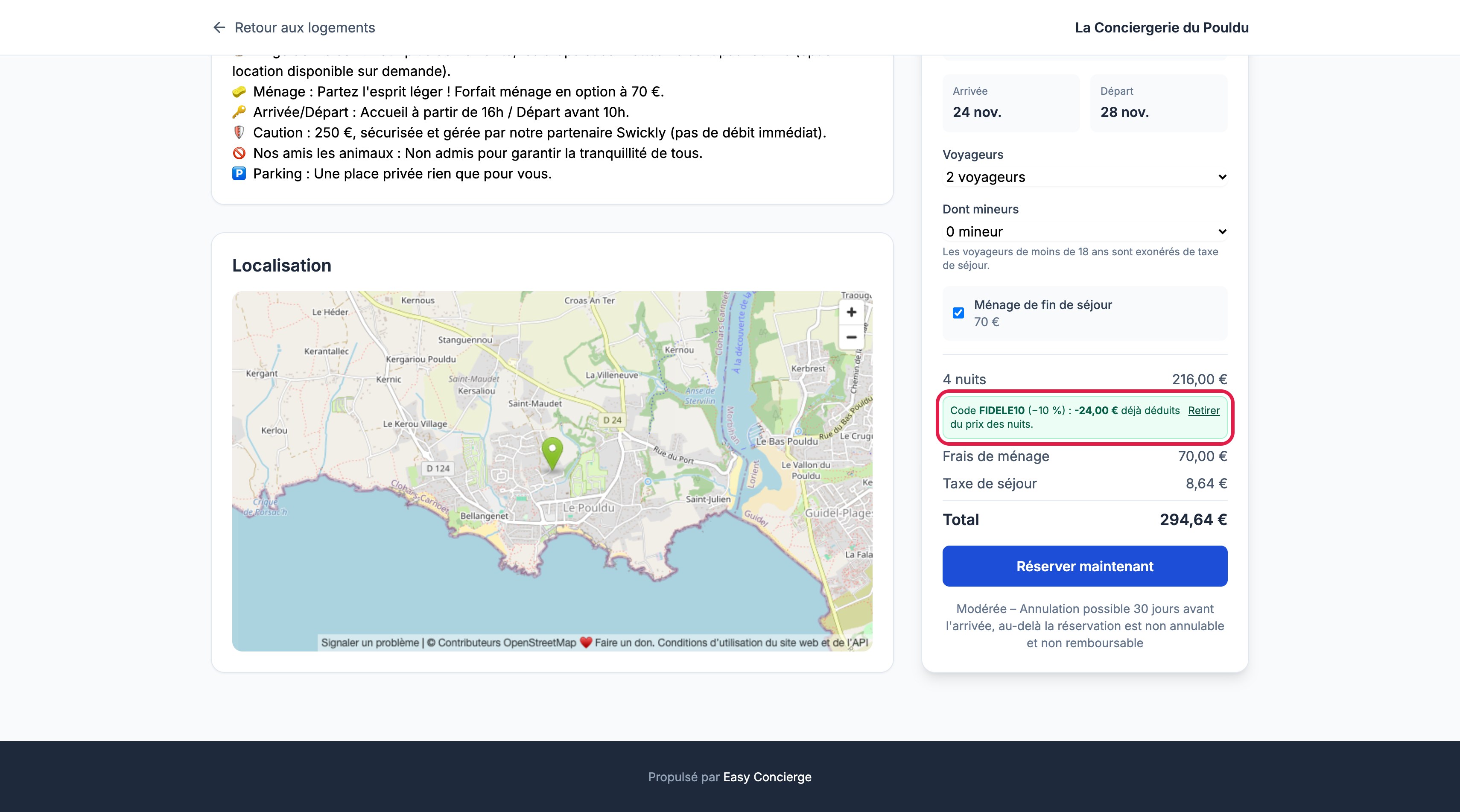Click the D 24 road marker on map
This screenshot has width=1460, height=812.
(x=612, y=420)
